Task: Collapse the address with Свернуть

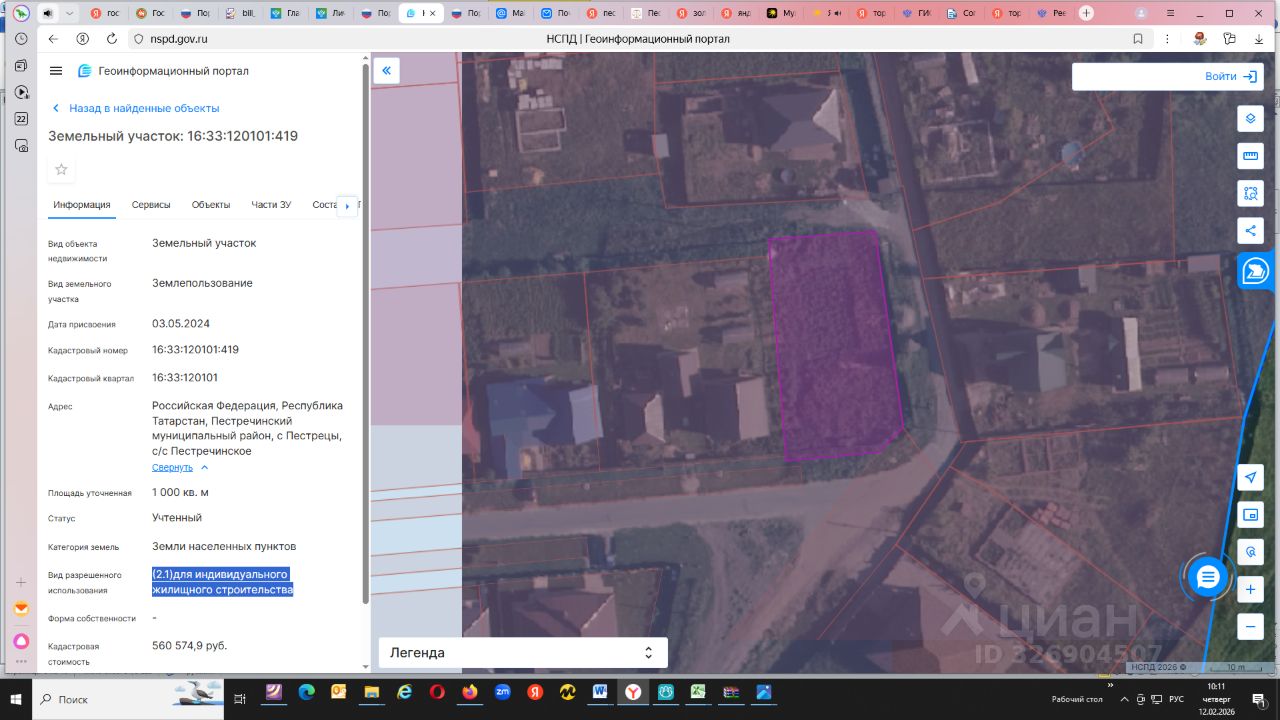Action: coord(180,467)
